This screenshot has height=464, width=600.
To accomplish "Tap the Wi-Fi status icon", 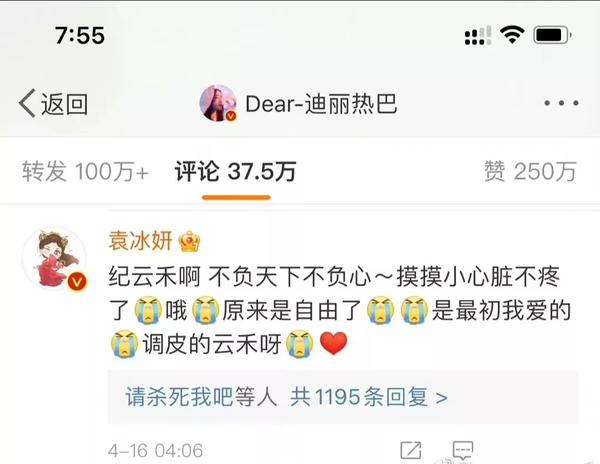I will click(x=512, y=35).
